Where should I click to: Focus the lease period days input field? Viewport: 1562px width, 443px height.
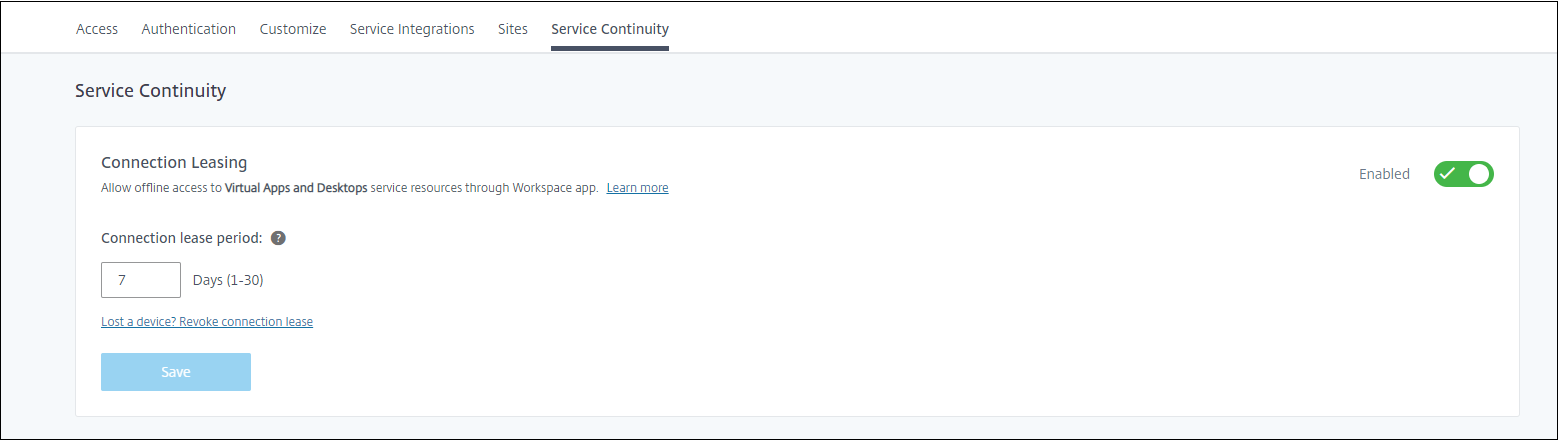coord(141,280)
